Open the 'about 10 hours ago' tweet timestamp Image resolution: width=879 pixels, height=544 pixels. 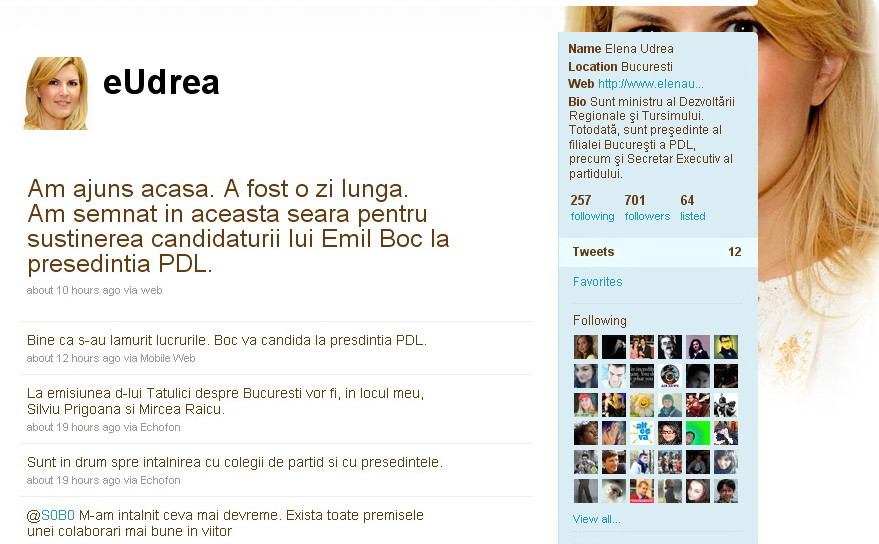[x=73, y=291]
